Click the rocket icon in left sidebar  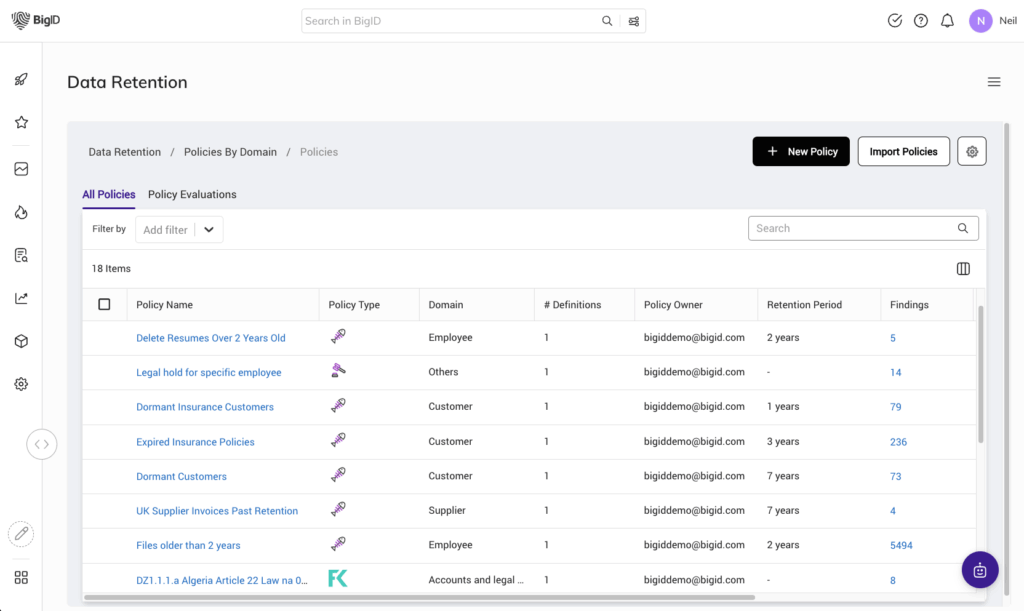pyautogui.click(x=21, y=80)
